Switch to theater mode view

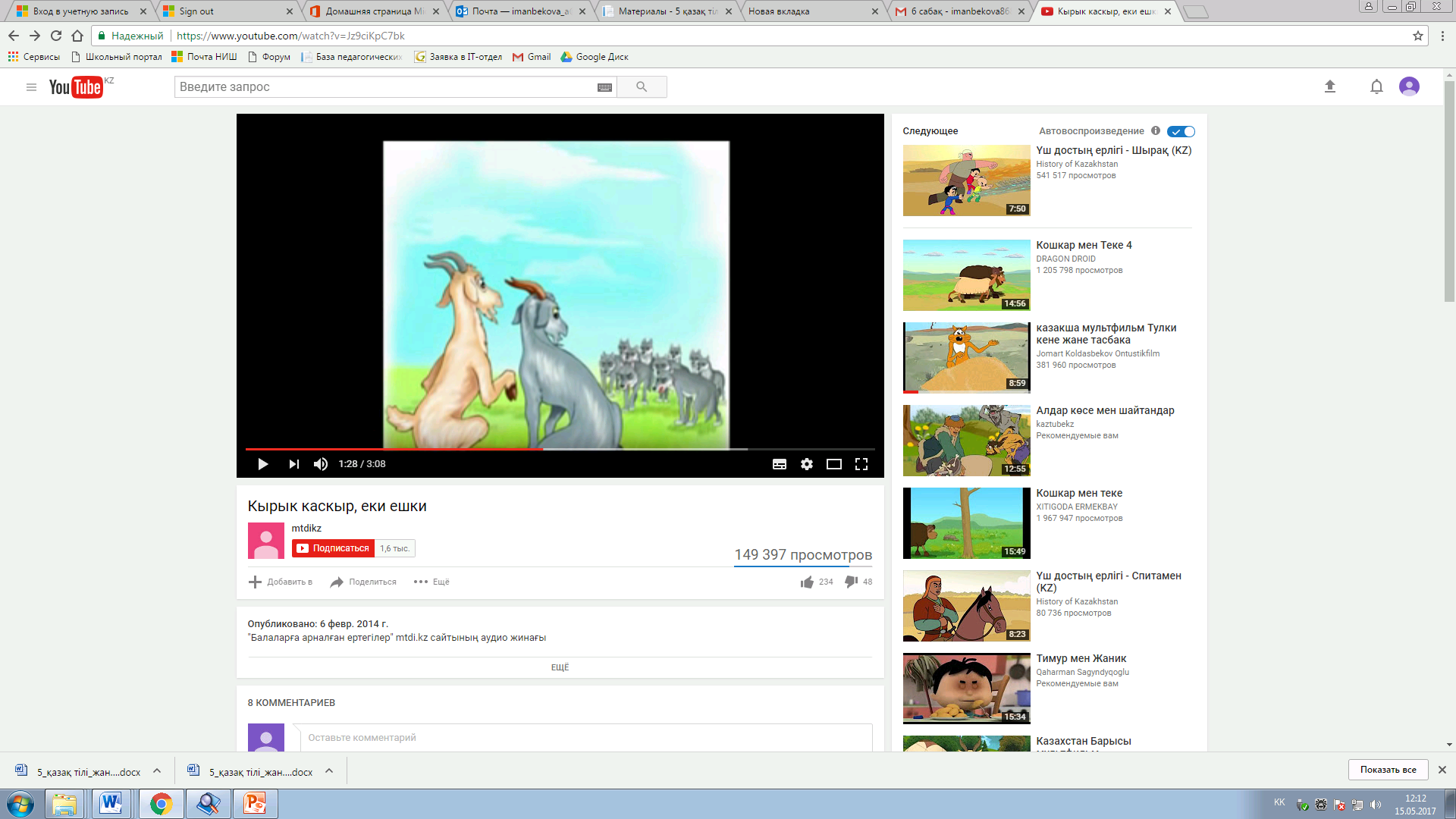click(x=833, y=464)
